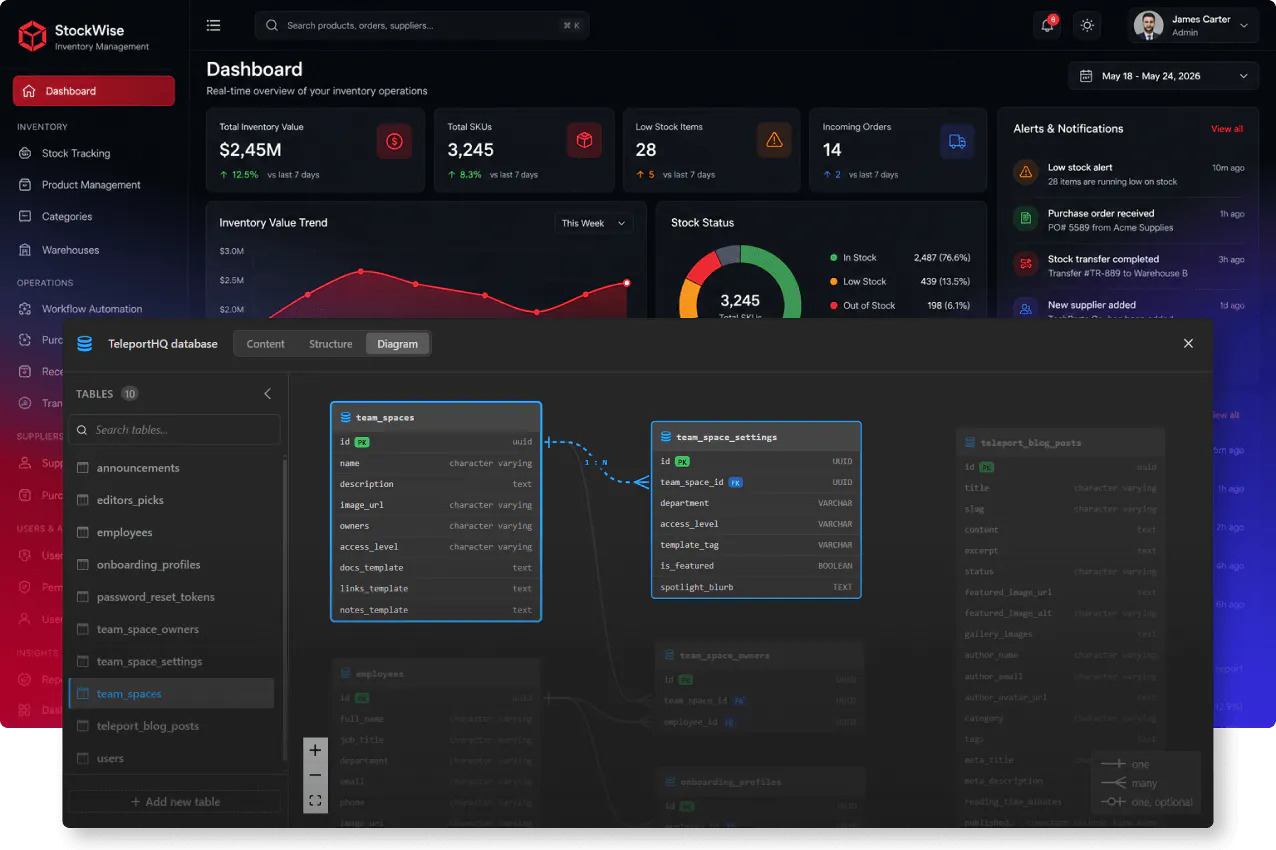Click the Incoming Orders truck icon
Screen dimensions: 1276x850
[x=957, y=141]
